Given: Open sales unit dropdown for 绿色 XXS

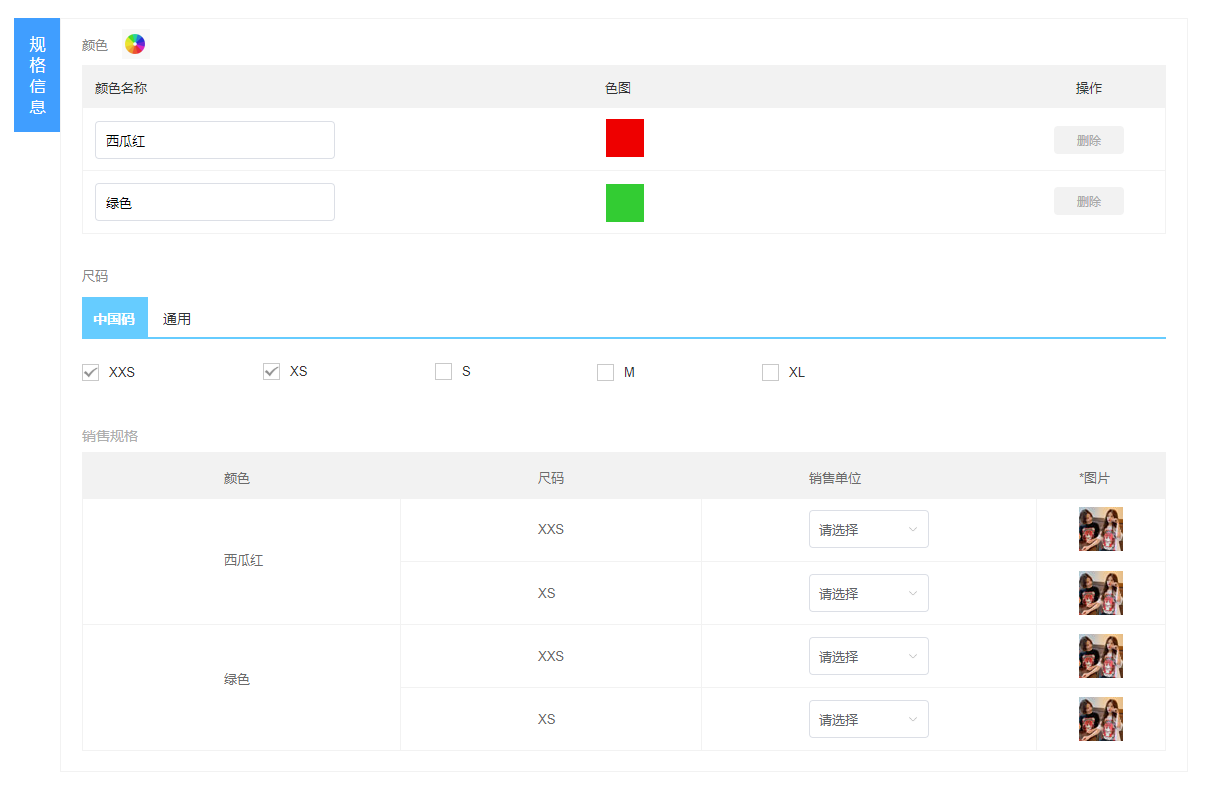Looking at the screenshot, I should pyautogui.click(x=869, y=656).
